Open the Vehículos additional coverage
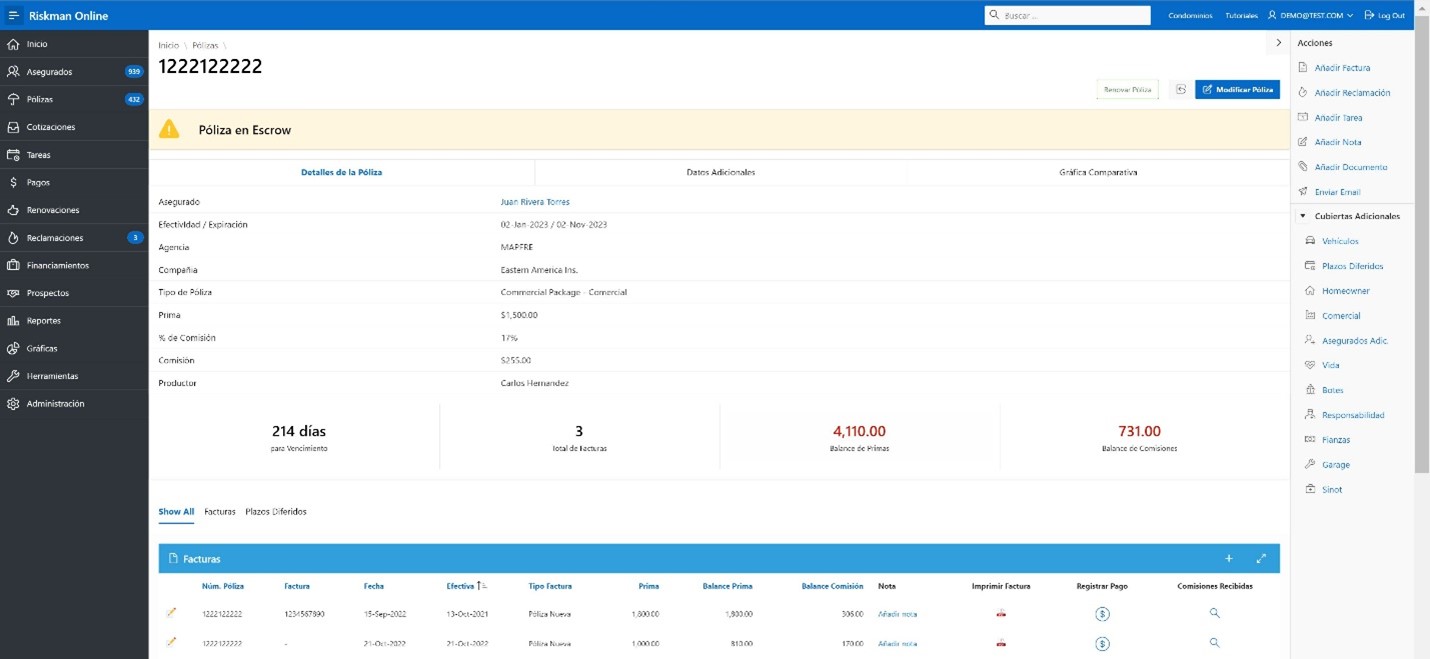 [x=1340, y=241]
